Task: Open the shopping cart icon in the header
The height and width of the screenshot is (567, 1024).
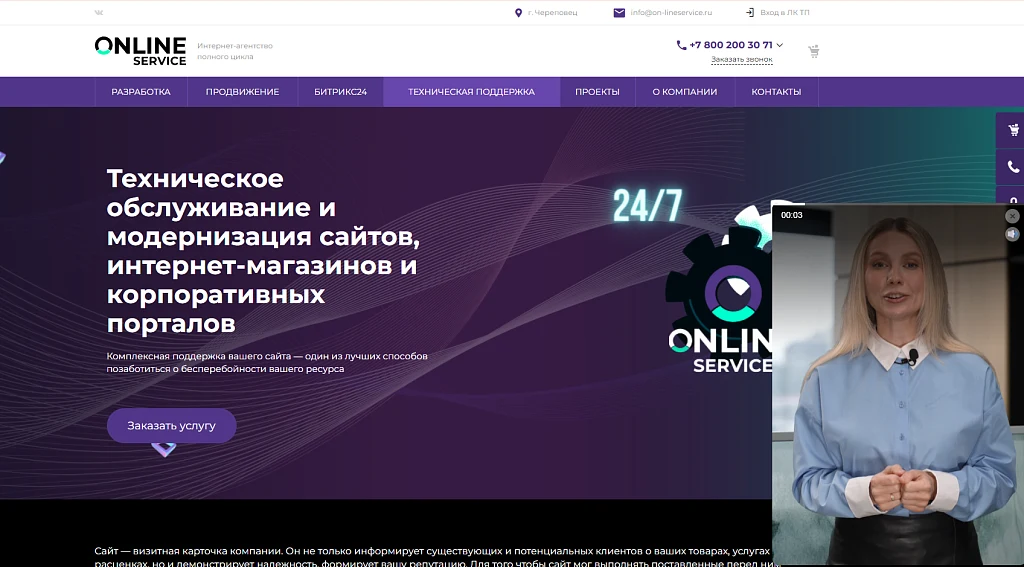Action: pos(814,51)
